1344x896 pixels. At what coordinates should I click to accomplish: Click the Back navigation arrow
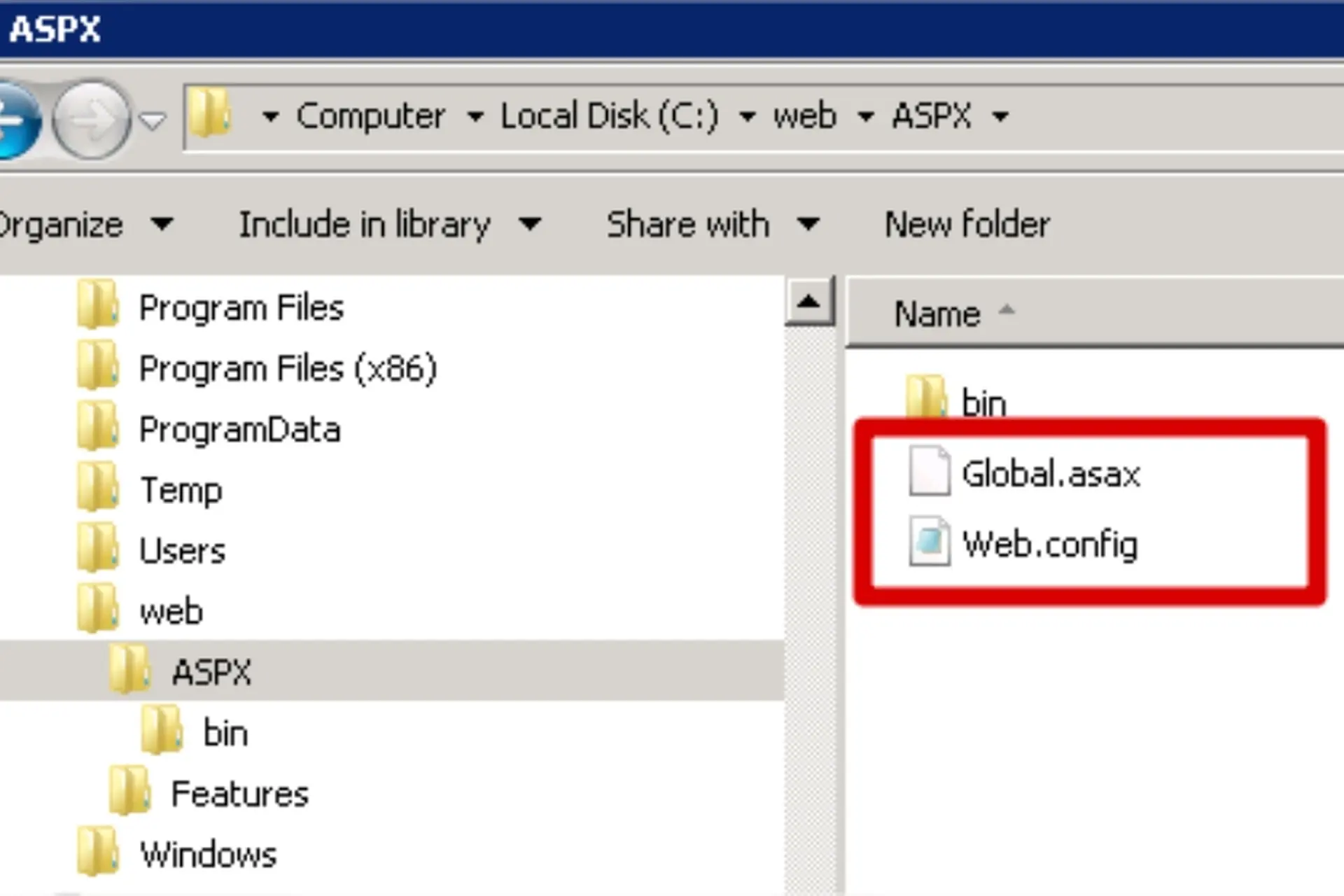click(17, 118)
